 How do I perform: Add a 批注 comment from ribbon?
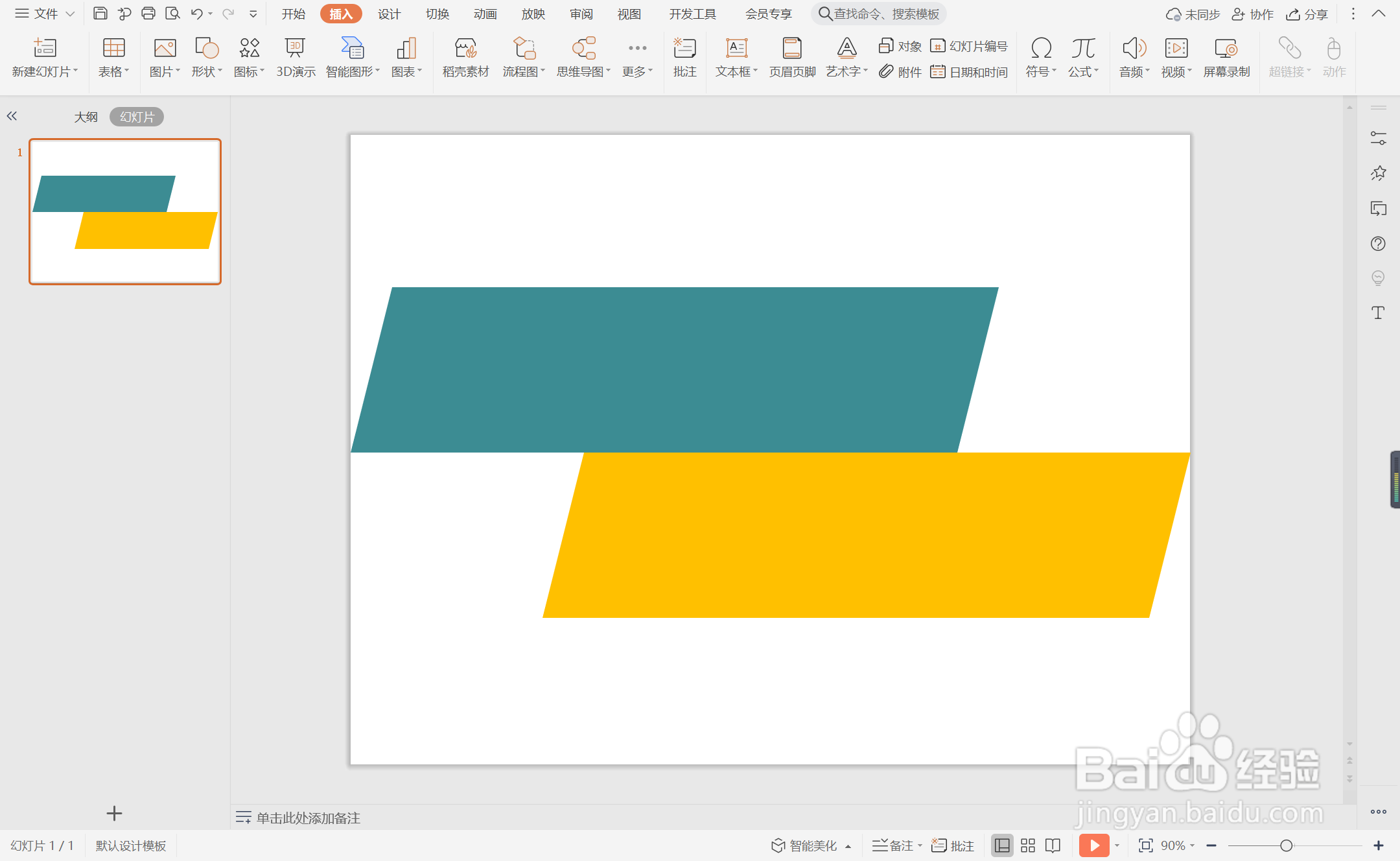(x=684, y=57)
